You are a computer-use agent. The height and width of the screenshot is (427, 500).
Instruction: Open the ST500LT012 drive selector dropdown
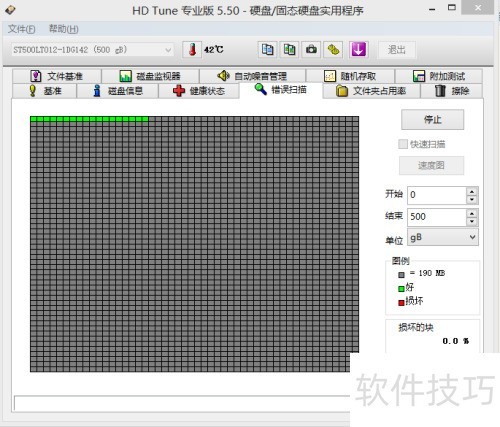tap(92, 50)
